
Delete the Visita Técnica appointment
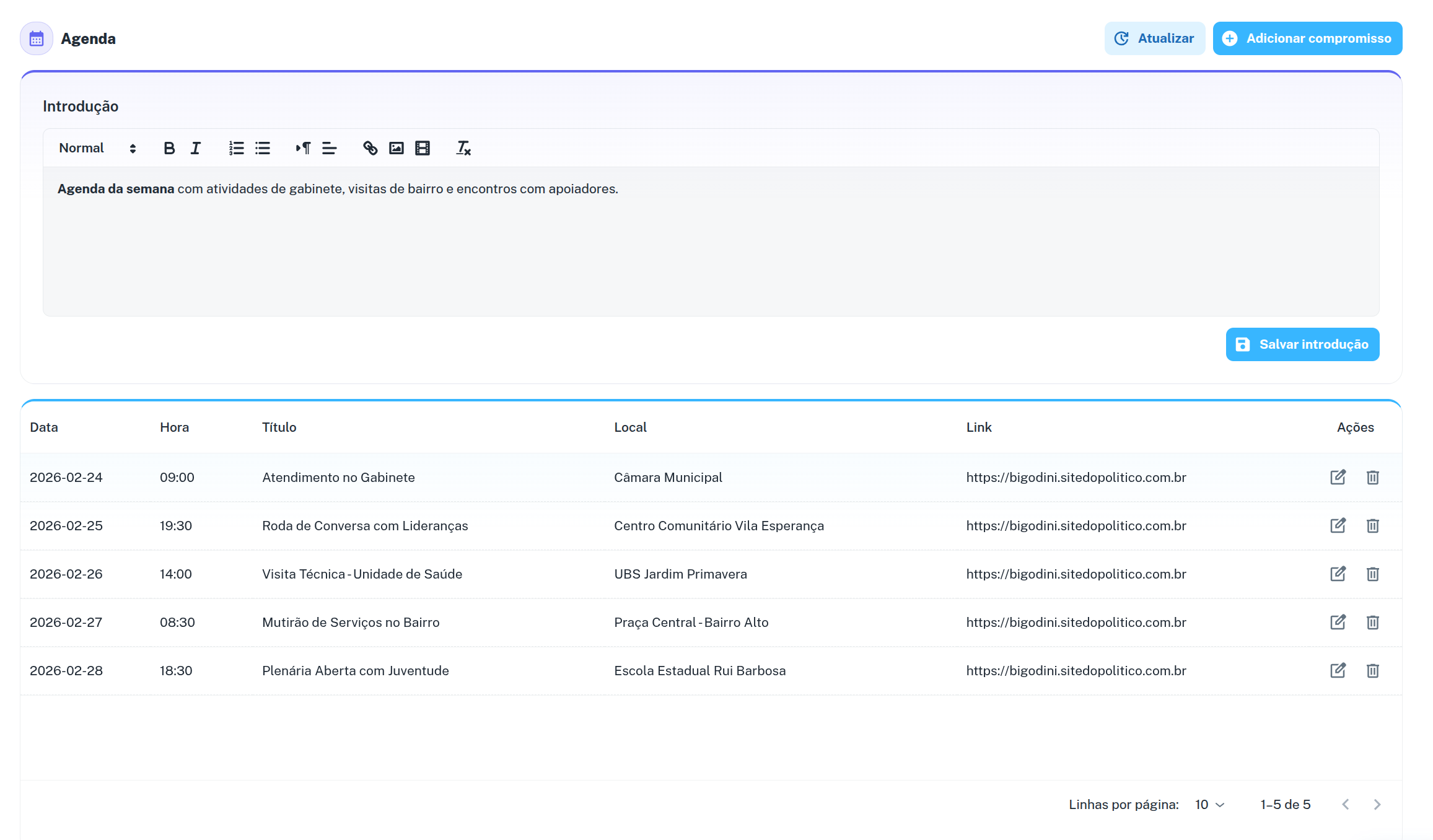tap(1372, 574)
